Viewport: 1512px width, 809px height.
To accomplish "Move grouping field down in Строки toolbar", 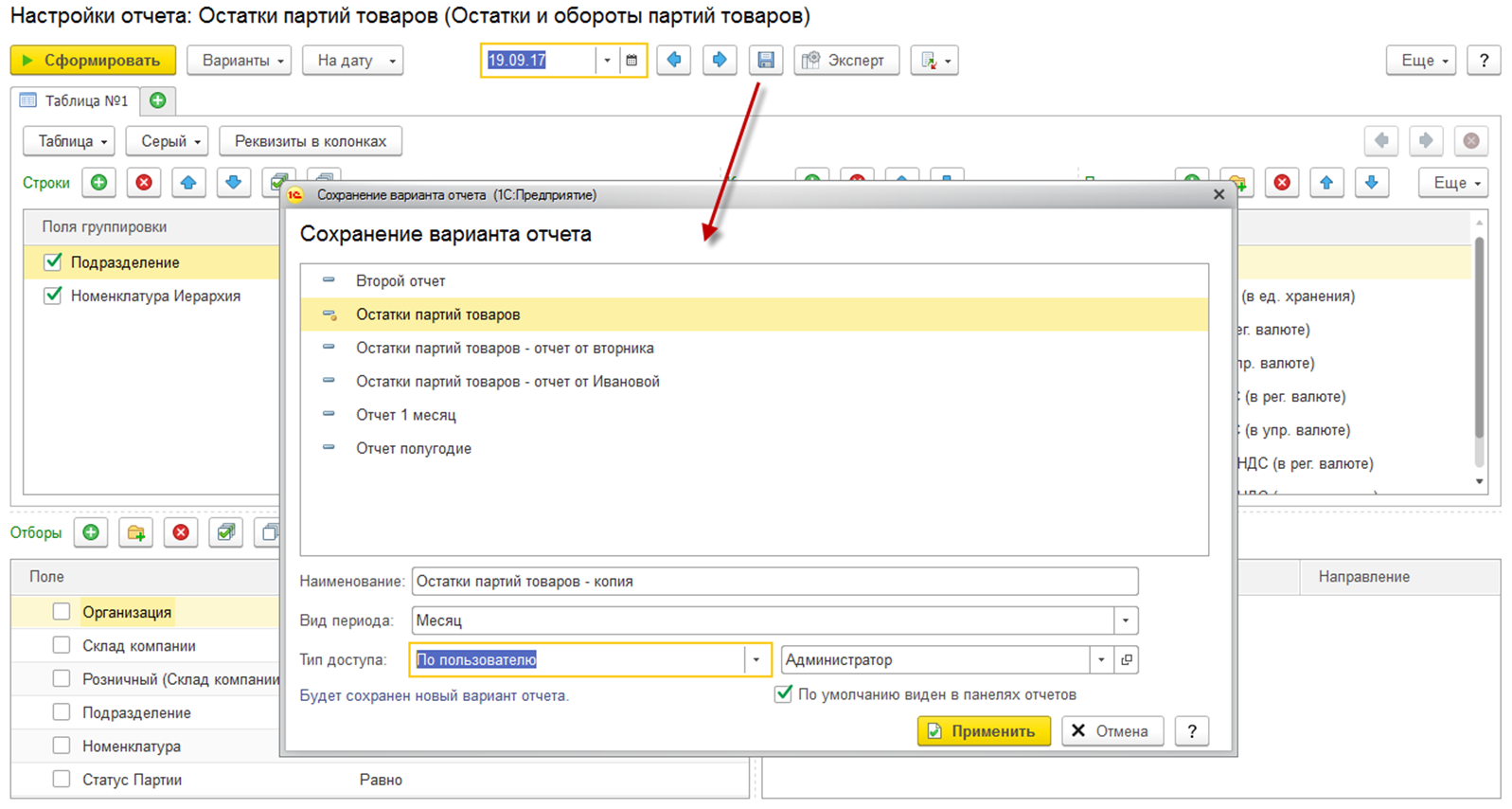I will pos(233,183).
